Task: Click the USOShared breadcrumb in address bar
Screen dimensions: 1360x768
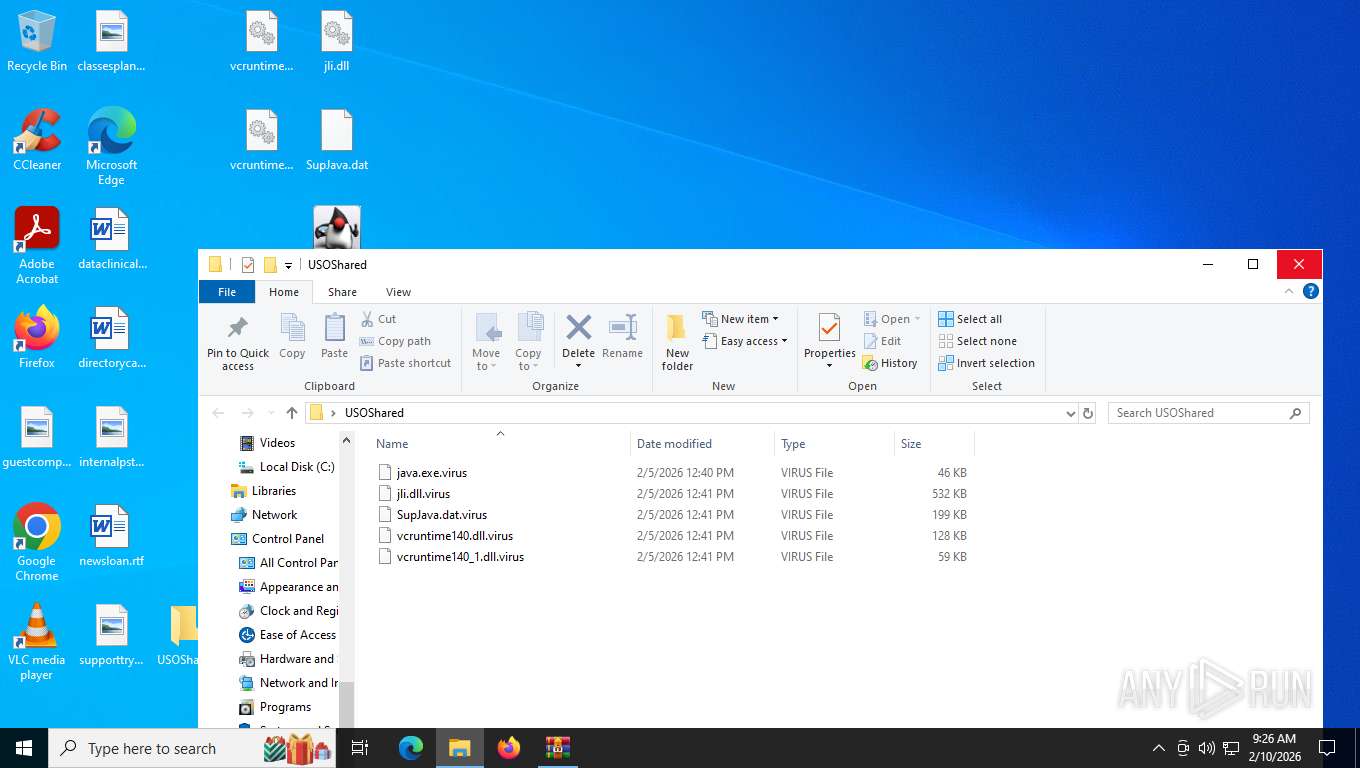Action: [374, 413]
